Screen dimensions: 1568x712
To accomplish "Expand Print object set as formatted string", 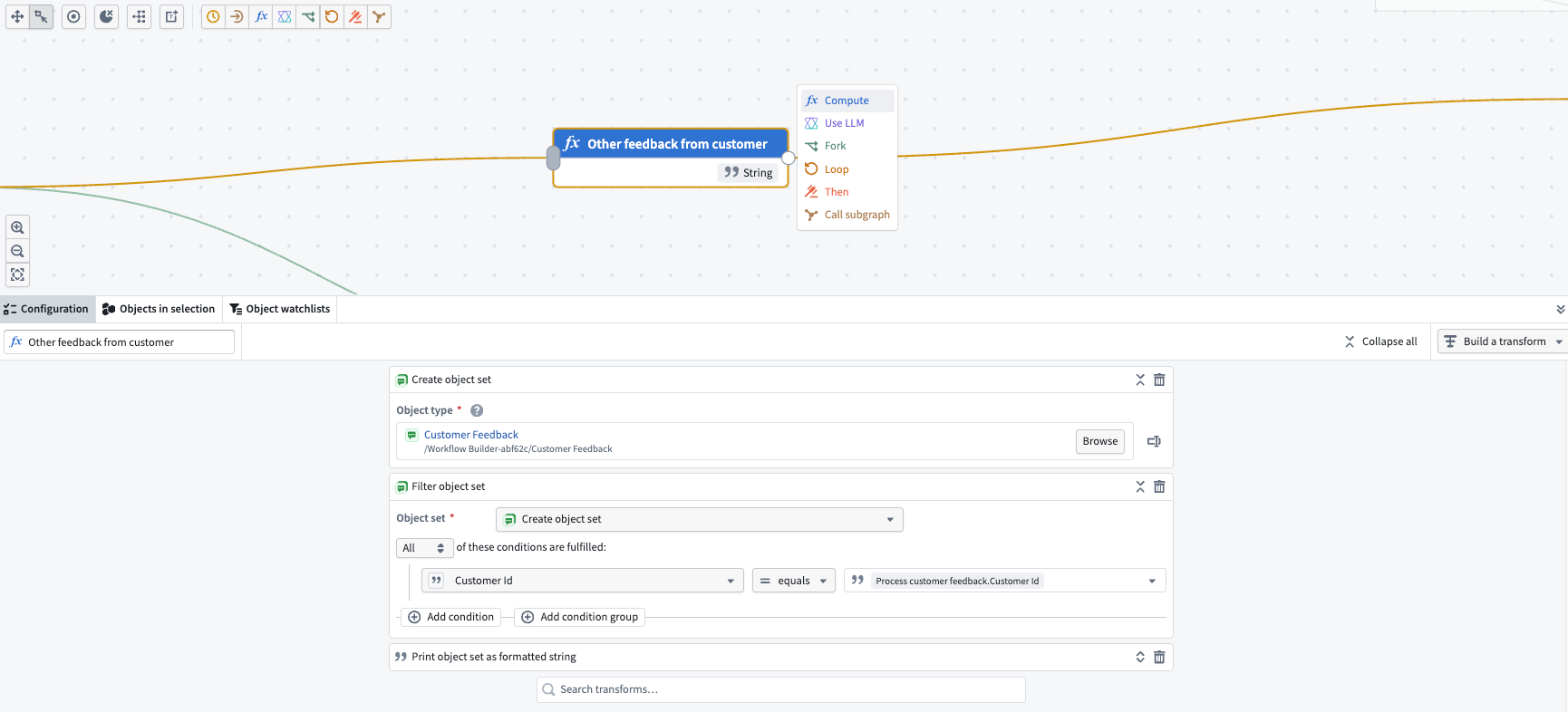I will pyautogui.click(x=1140, y=657).
